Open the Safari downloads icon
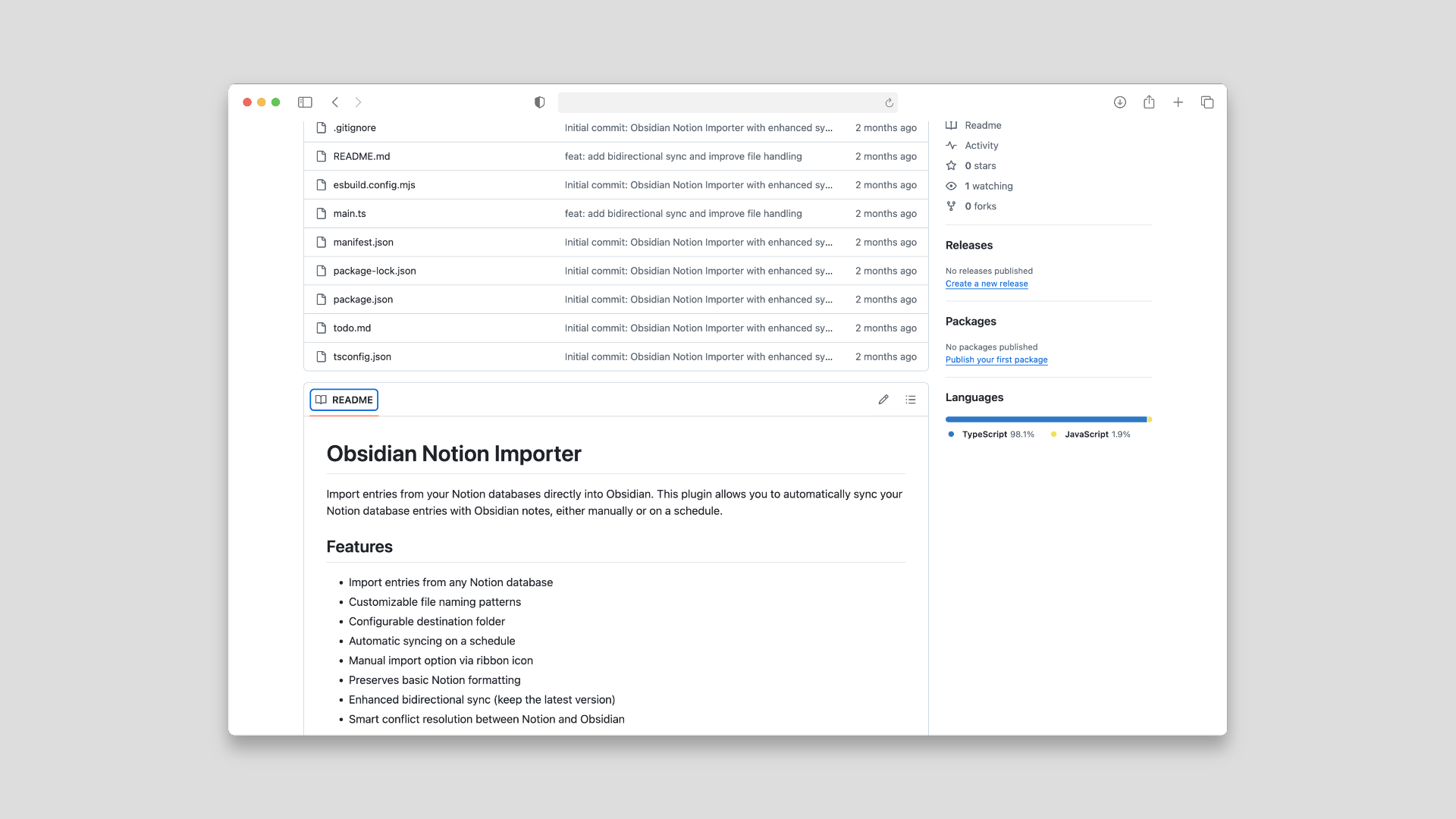This screenshot has height=819, width=1456. pos(1119,102)
